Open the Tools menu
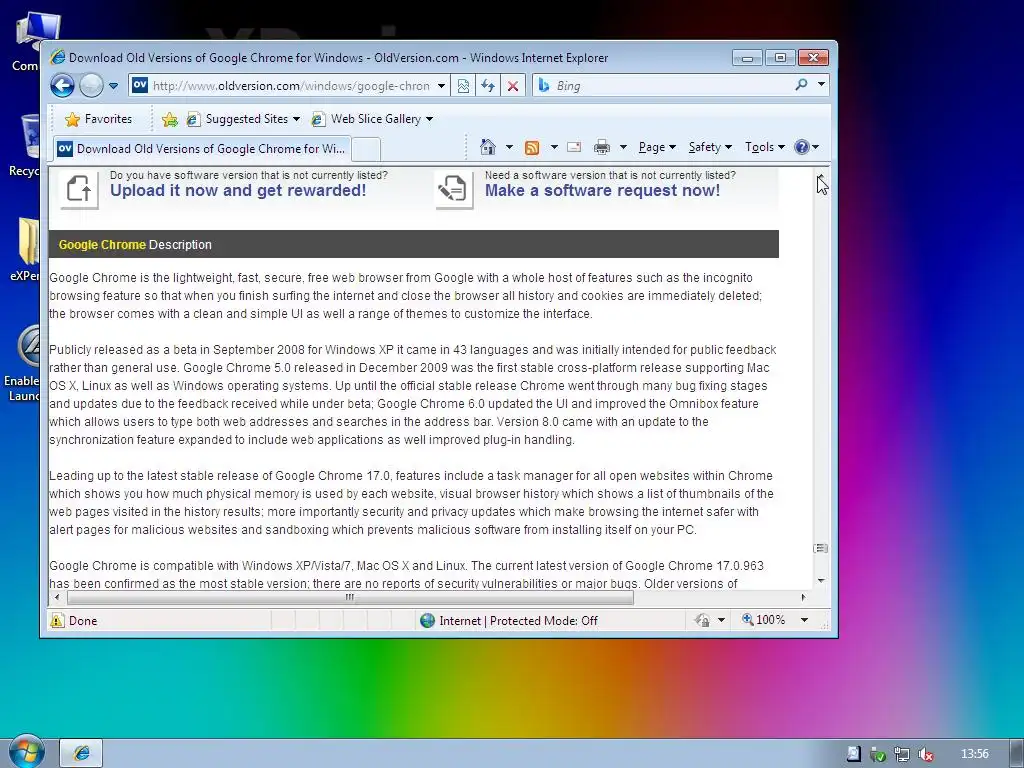 [765, 148]
